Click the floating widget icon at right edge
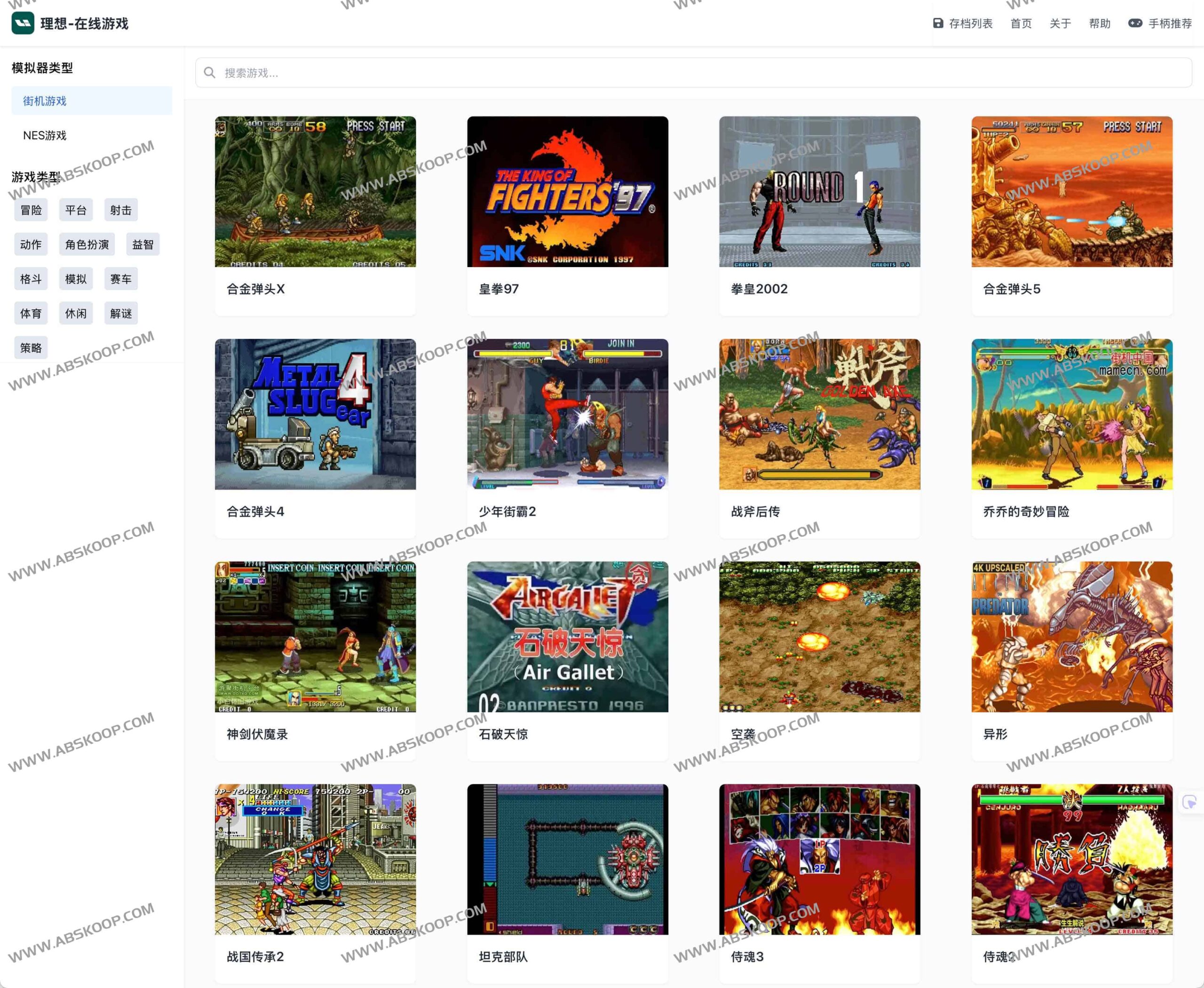The width and height of the screenshot is (1204, 988). pos(1190,802)
